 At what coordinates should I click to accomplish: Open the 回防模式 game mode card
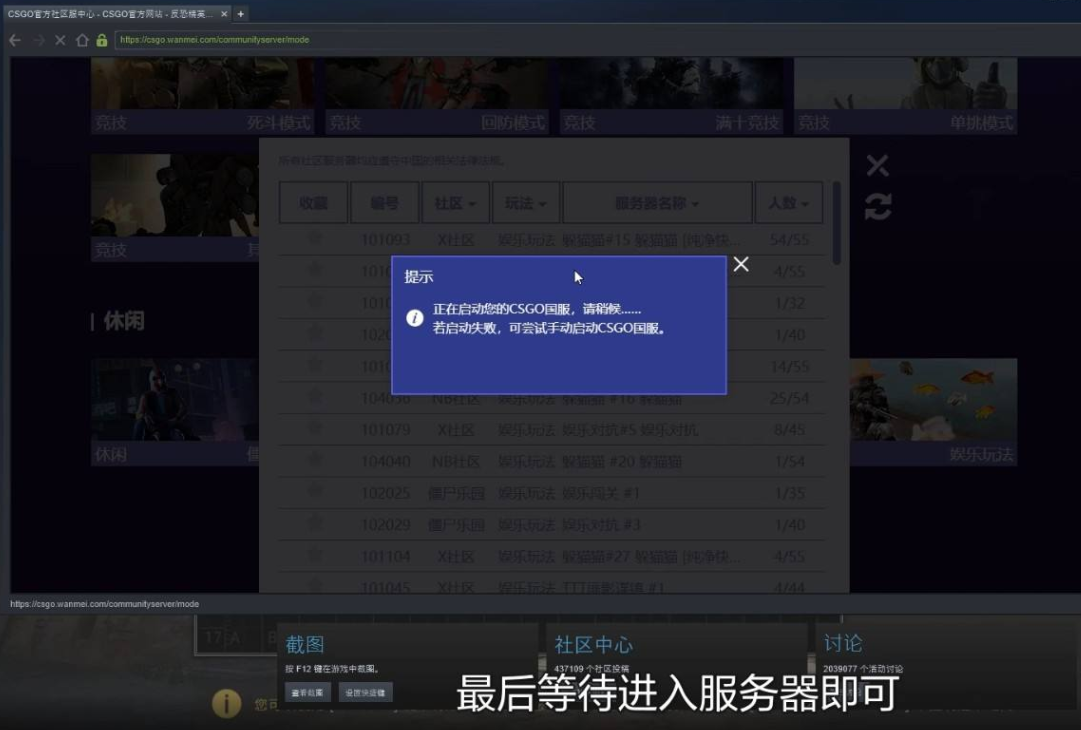pyautogui.click(x=436, y=95)
